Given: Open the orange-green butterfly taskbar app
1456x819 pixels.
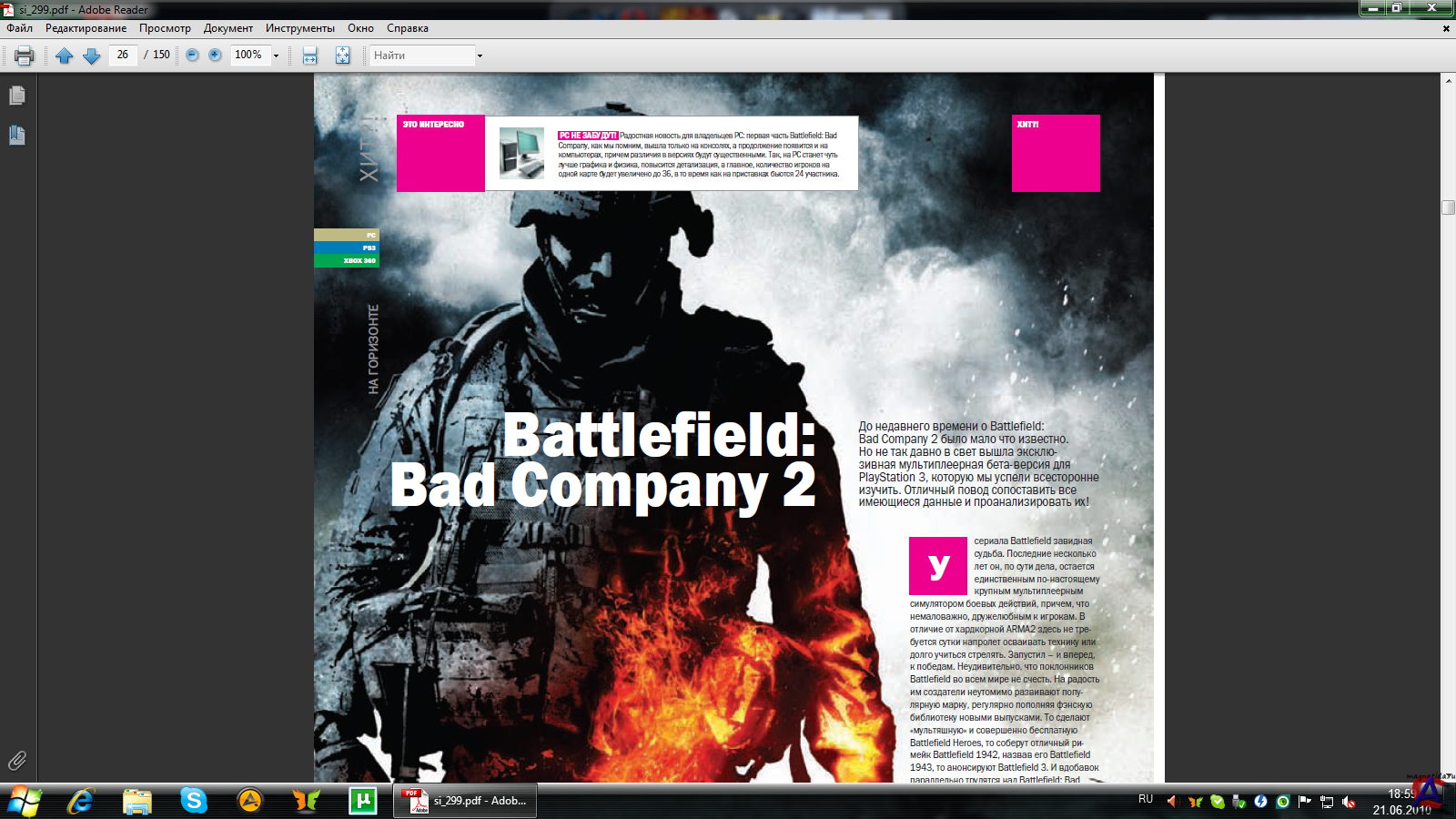Looking at the screenshot, I should tap(307, 801).
